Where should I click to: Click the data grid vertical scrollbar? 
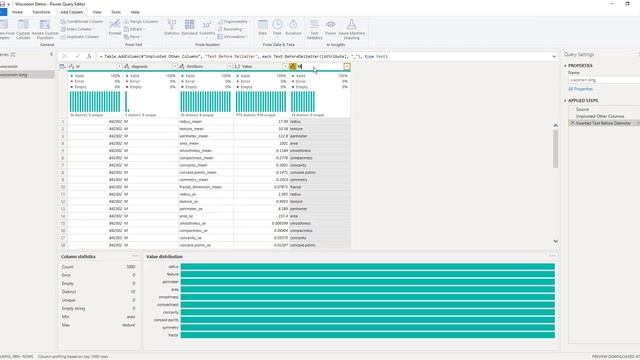tap(555, 149)
